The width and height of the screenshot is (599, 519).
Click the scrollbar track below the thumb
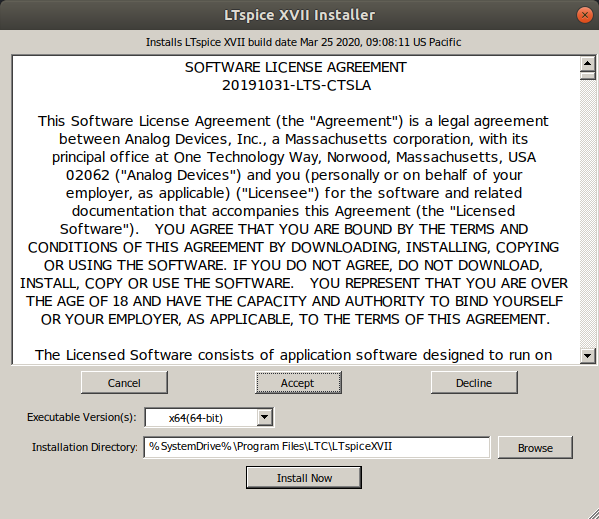pos(587,214)
